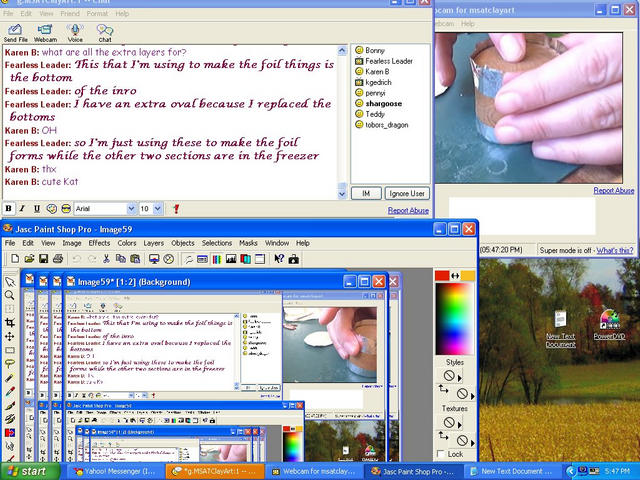Toggle Underline formatting in chat

pos(37,209)
